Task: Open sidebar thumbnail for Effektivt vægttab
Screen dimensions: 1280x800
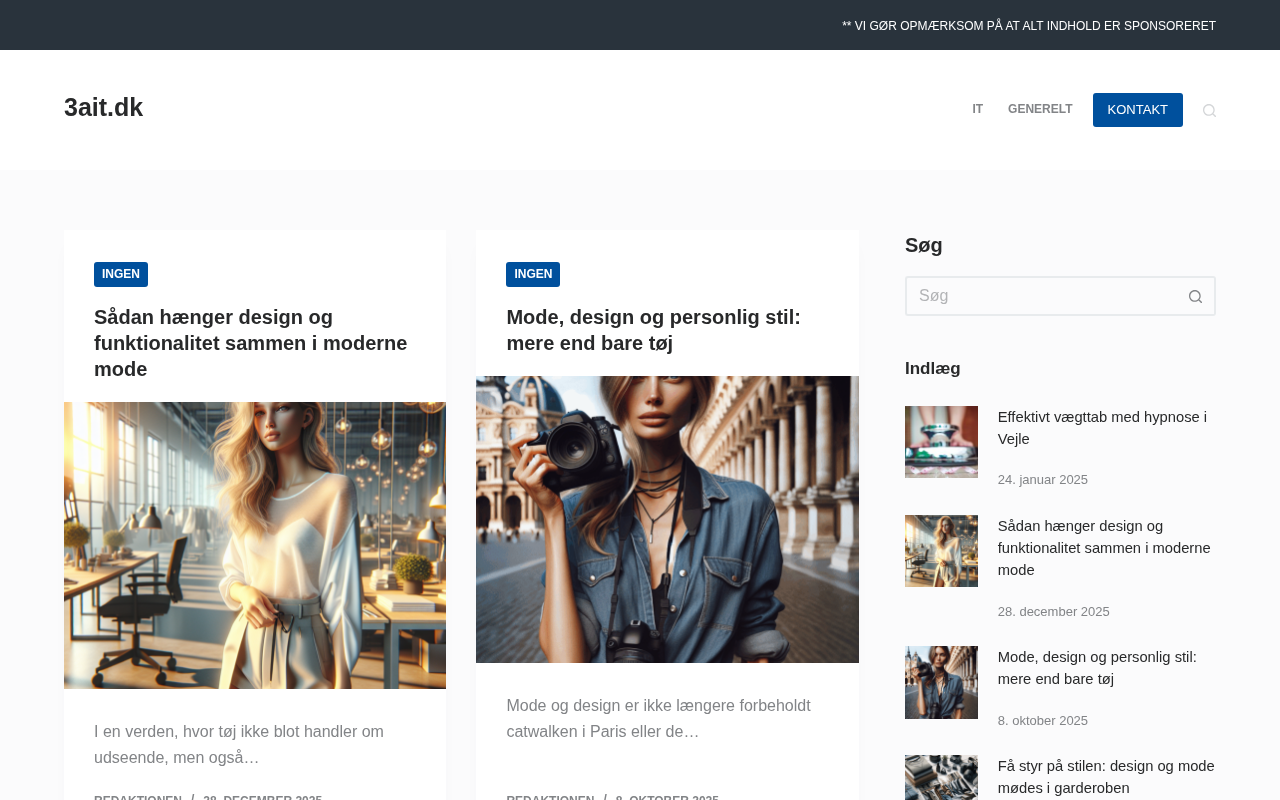Action: pos(941,442)
